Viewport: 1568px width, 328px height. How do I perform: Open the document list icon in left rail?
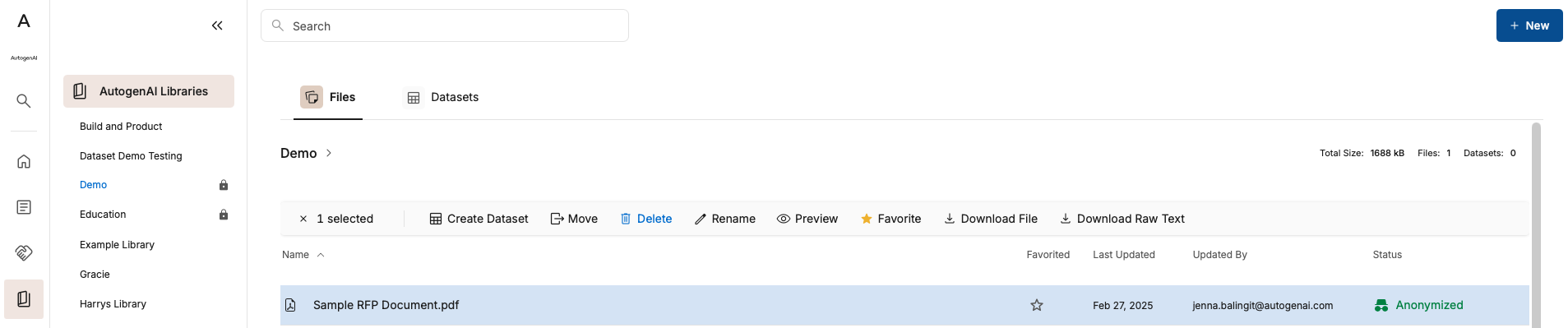pos(24,207)
